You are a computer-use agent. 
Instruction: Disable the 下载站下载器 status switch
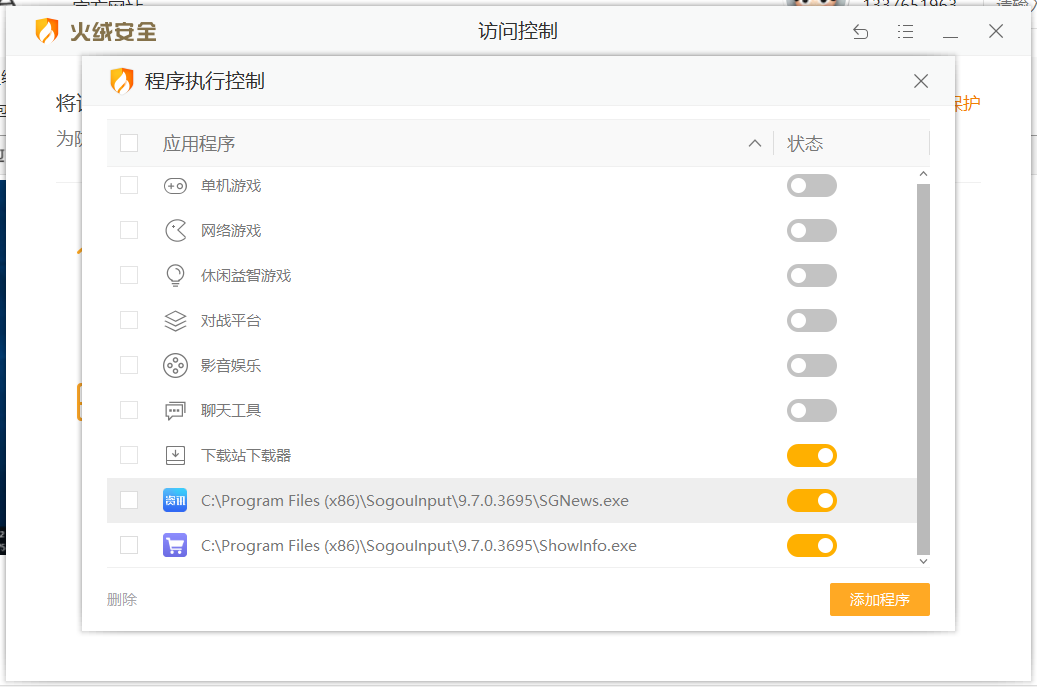[x=811, y=456]
